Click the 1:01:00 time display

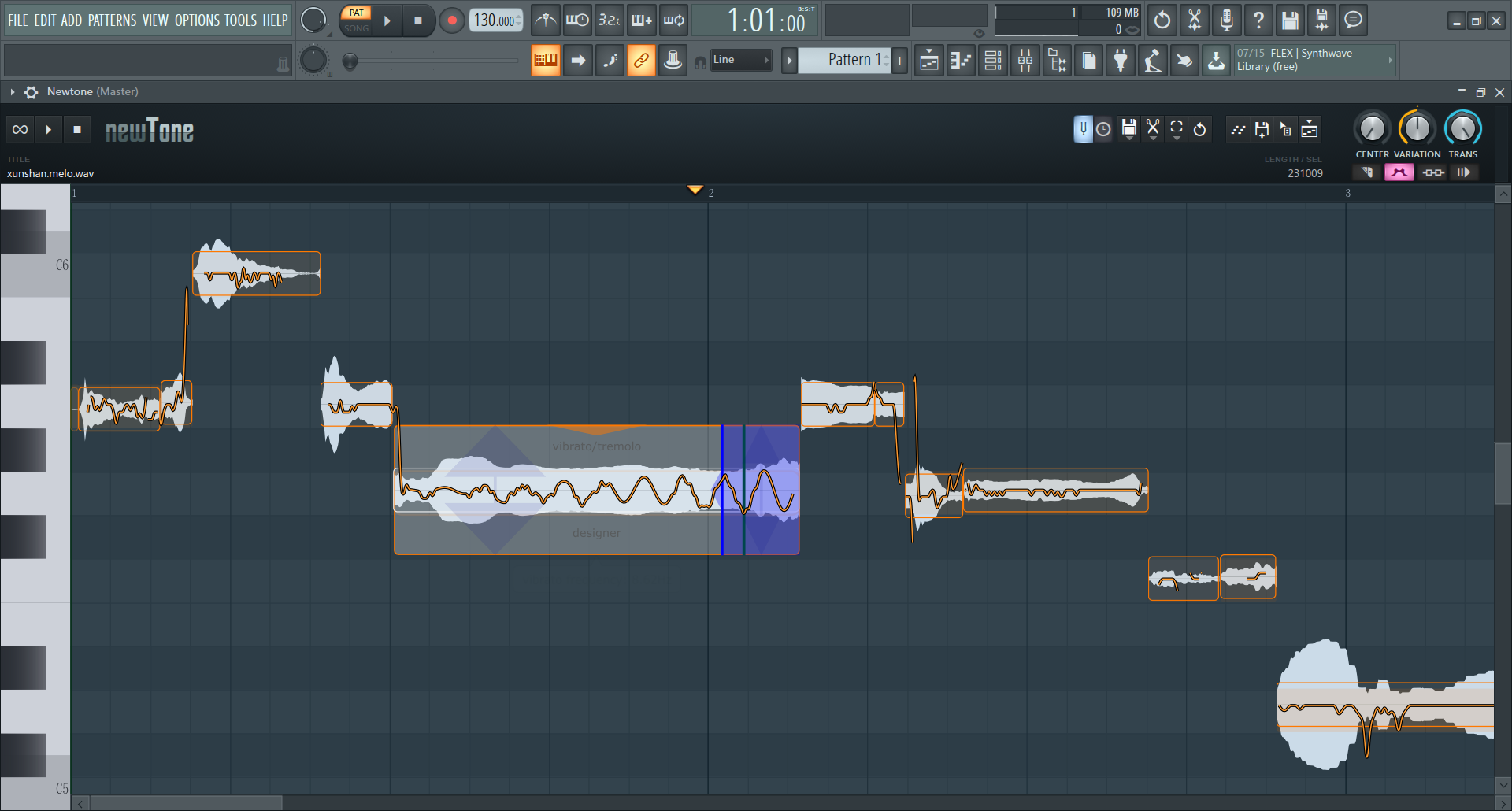[x=756, y=20]
